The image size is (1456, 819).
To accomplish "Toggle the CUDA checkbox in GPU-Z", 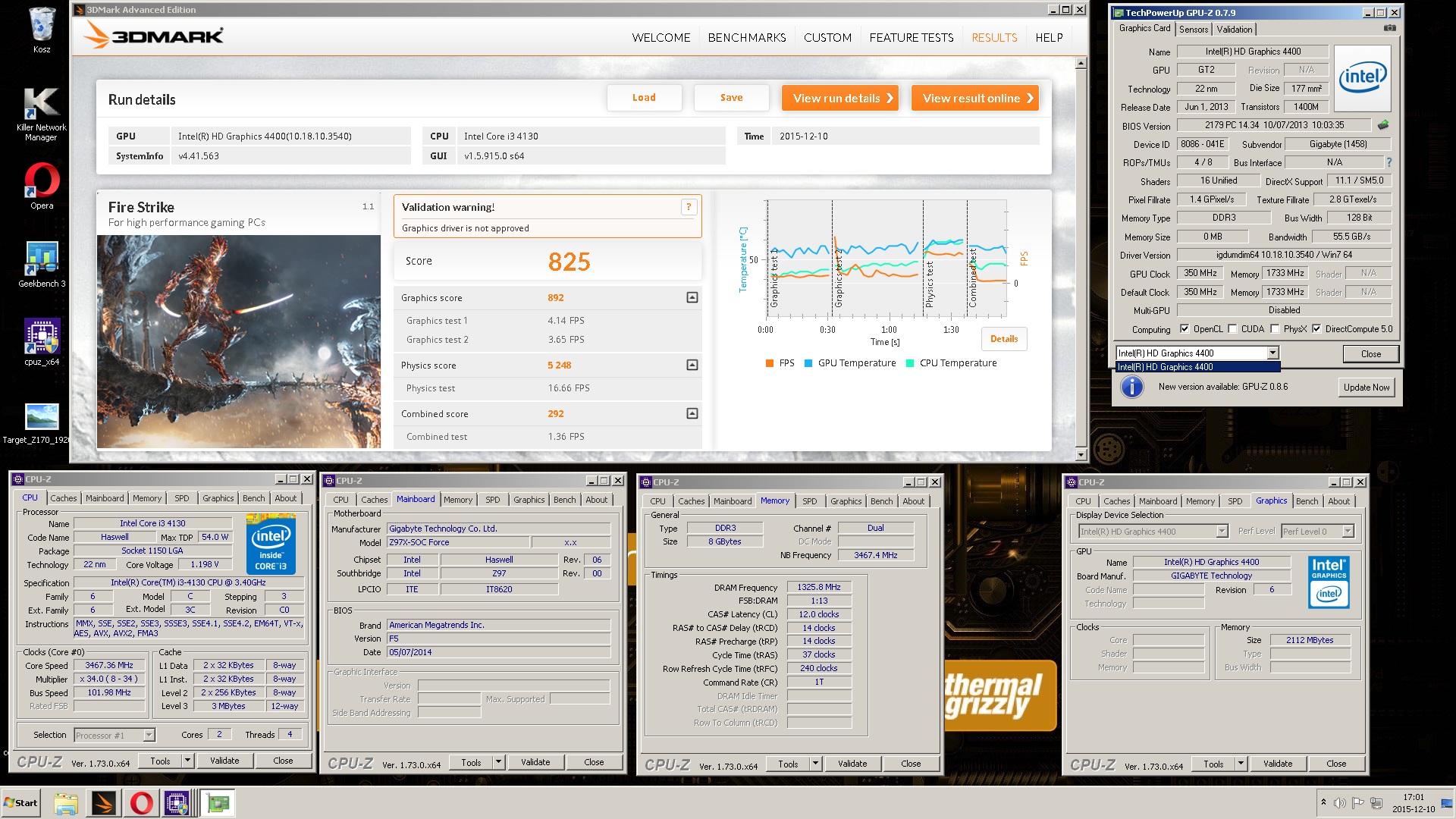I will (1232, 329).
